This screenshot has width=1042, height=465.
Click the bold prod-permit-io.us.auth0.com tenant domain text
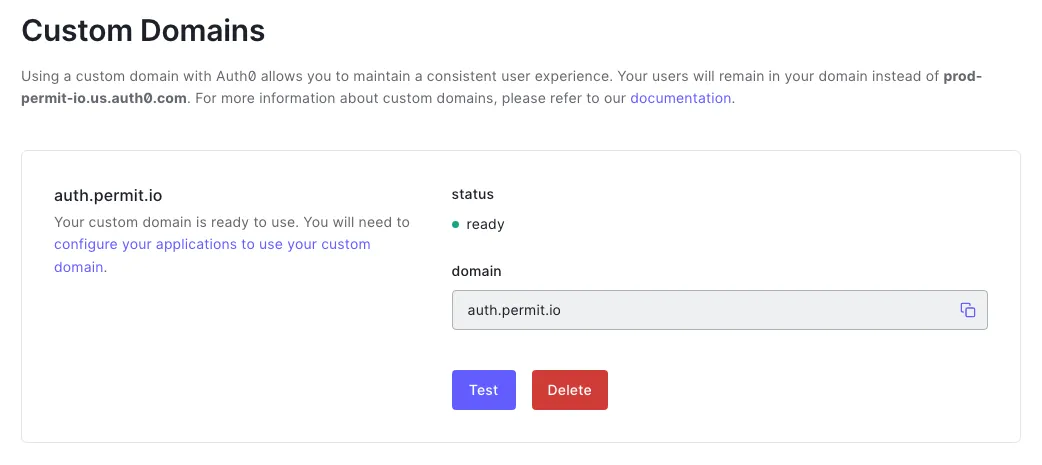point(502,87)
